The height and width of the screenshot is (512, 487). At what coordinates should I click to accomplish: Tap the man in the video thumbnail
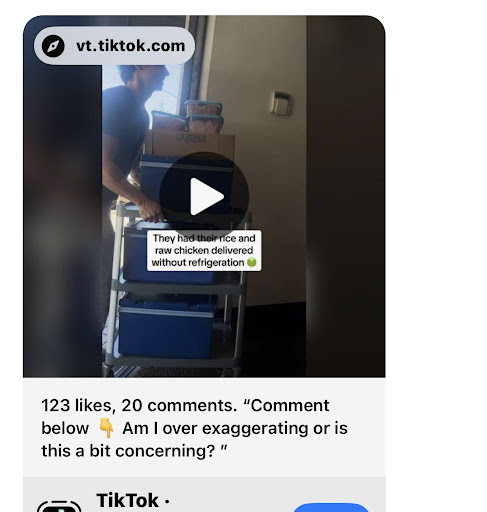[x=132, y=133]
